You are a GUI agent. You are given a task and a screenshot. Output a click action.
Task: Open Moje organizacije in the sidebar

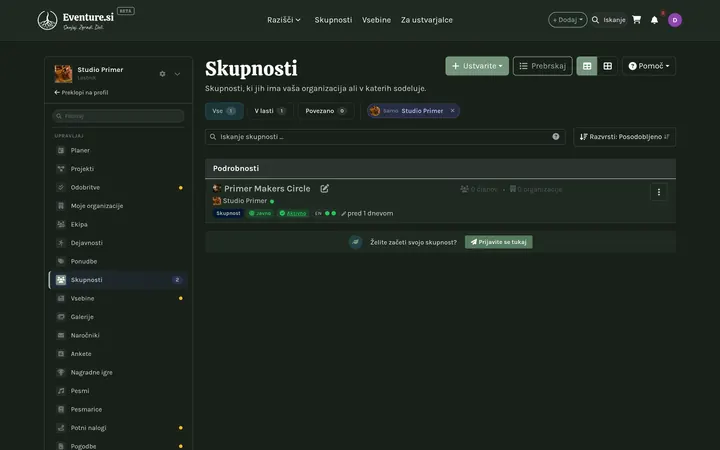(118, 206)
